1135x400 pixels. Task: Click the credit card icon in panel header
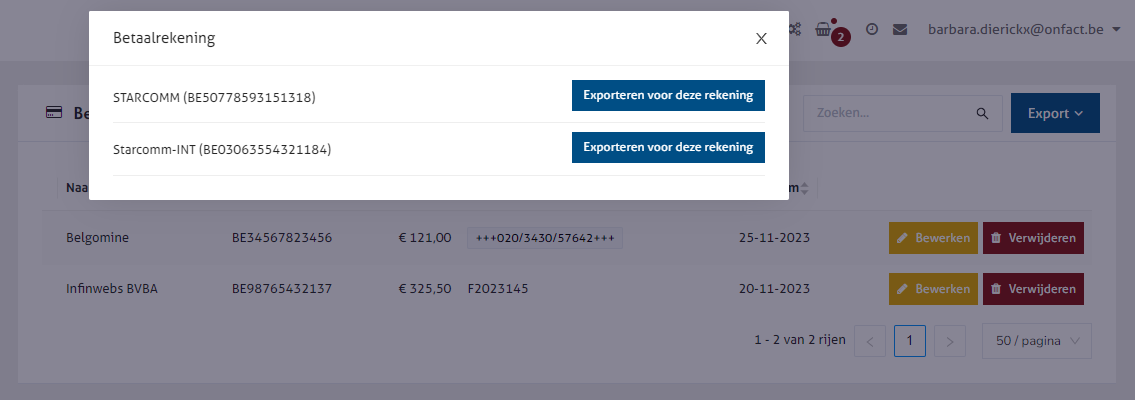pyautogui.click(x=54, y=113)
